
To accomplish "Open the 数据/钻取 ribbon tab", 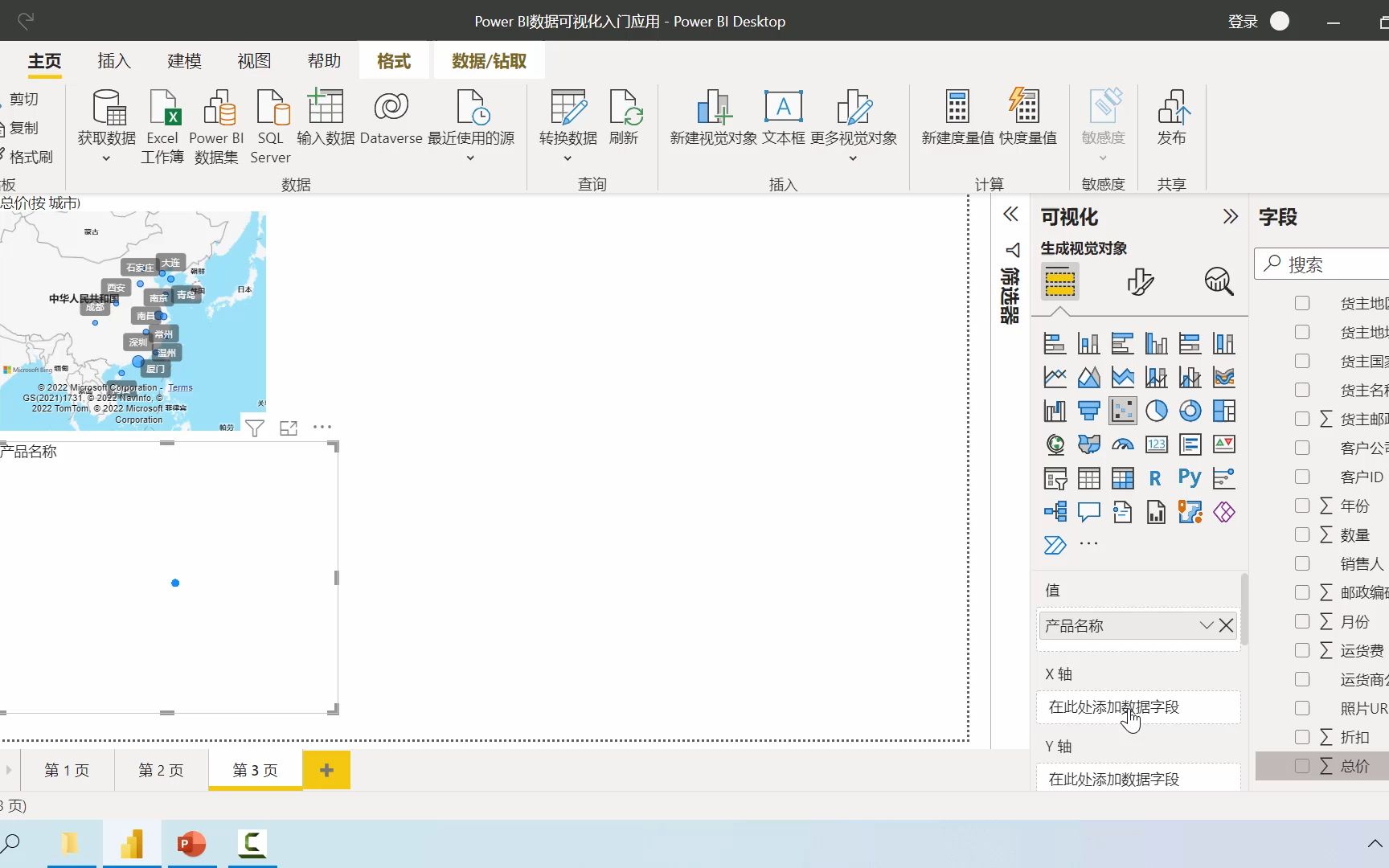I will pos(489,61).
